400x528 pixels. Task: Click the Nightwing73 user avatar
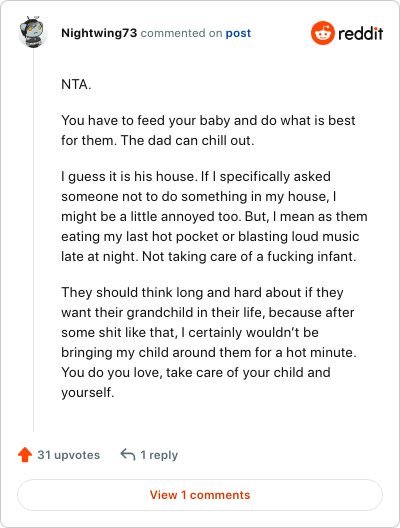click(33, 32)
